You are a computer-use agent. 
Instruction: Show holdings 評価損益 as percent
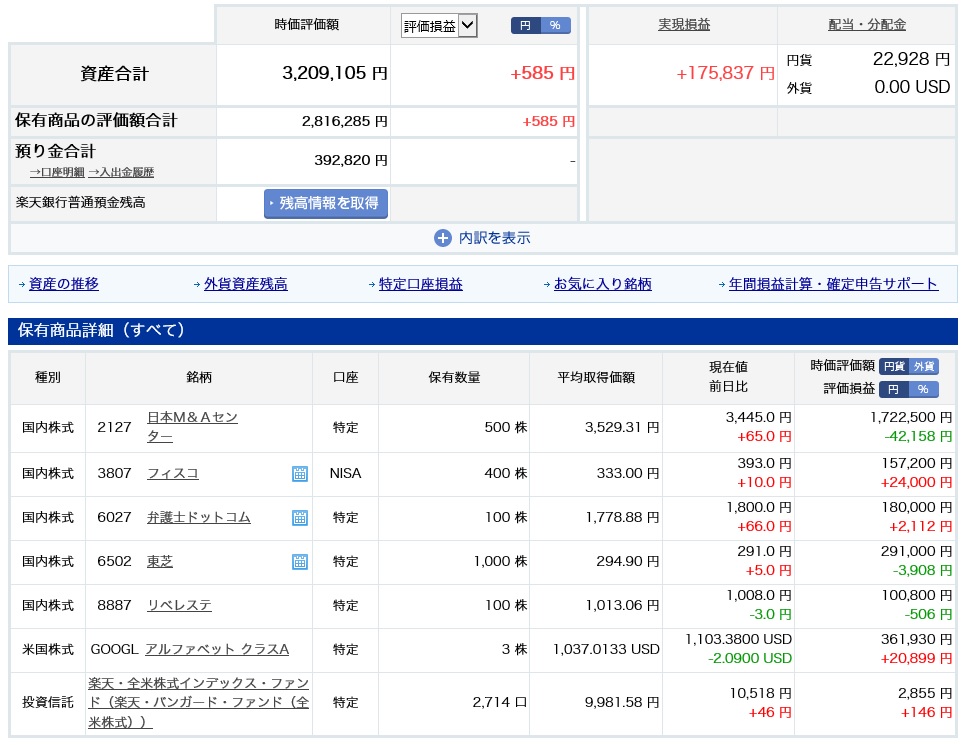tap(924, 389)
